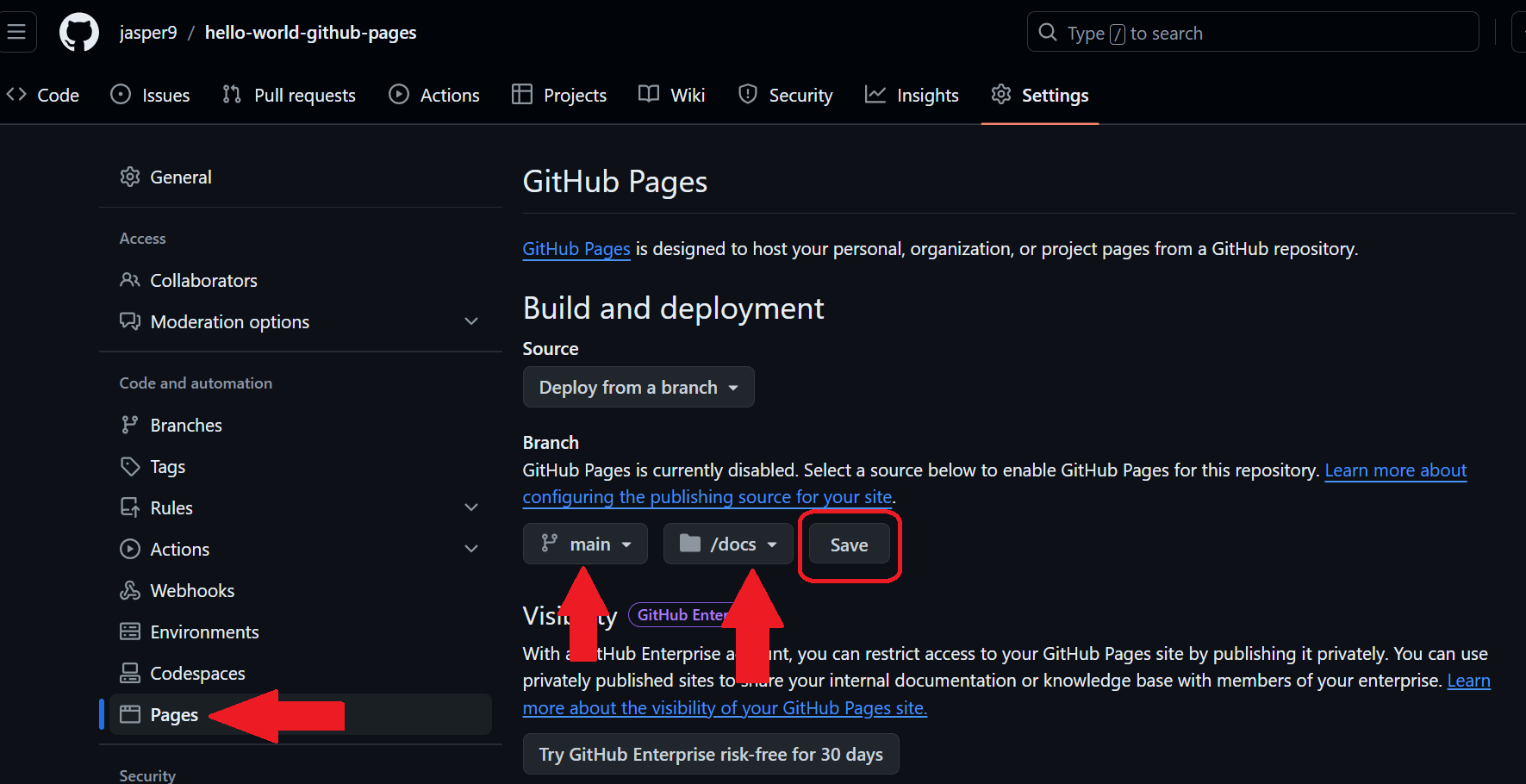
Task: Click Try GitHub Enterprise risk-free button
Action: (710, 754)
